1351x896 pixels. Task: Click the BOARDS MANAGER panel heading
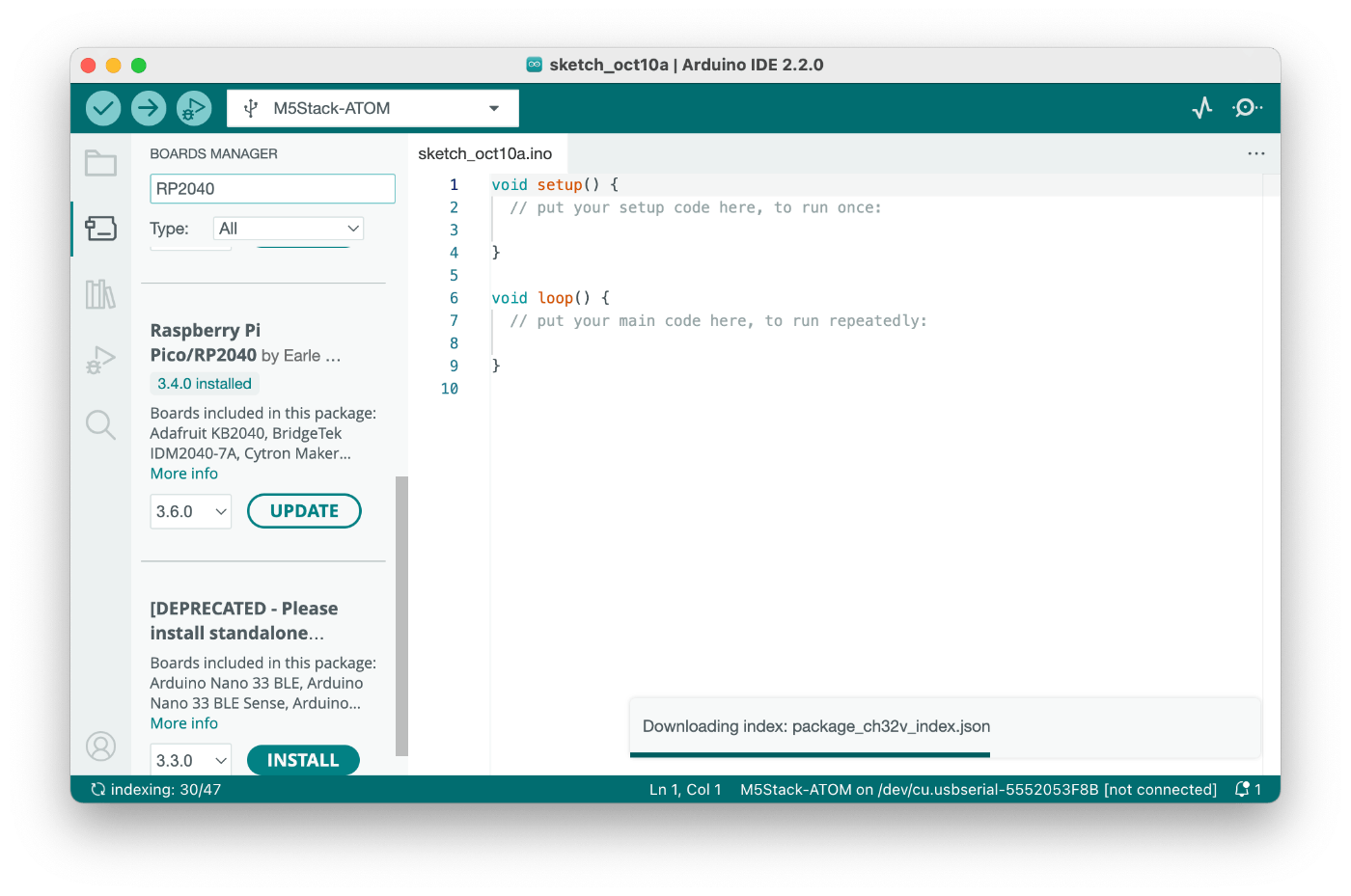click(214, 153)
